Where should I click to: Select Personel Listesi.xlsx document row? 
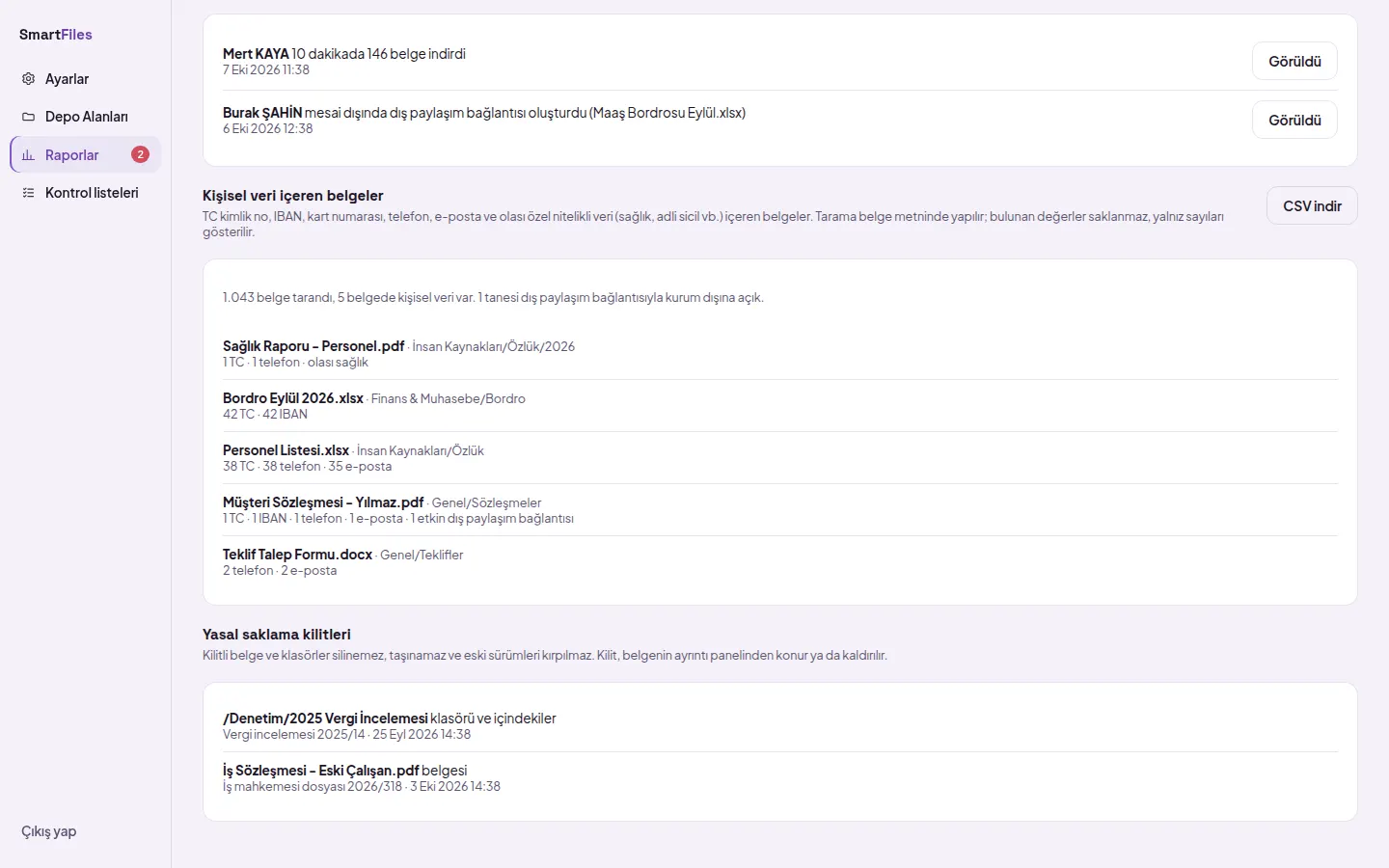tap(780, 458)
